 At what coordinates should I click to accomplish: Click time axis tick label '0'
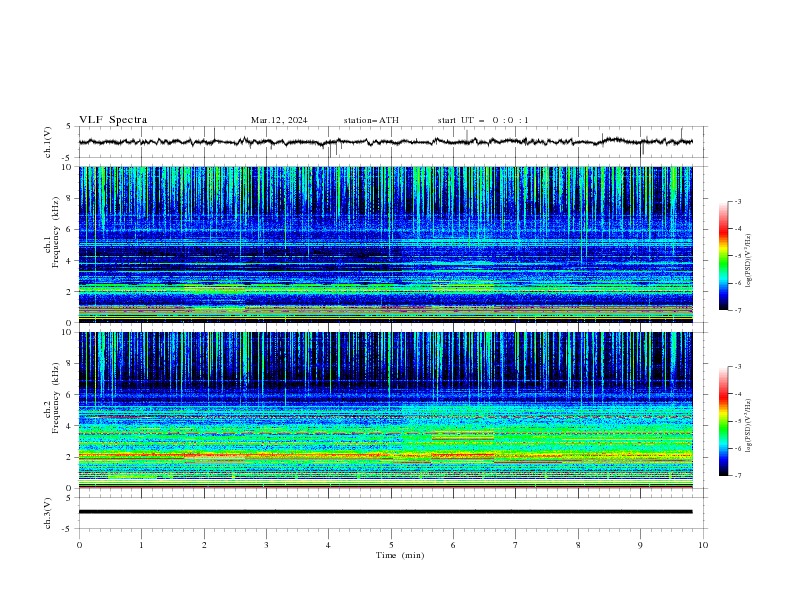point(79,545)
